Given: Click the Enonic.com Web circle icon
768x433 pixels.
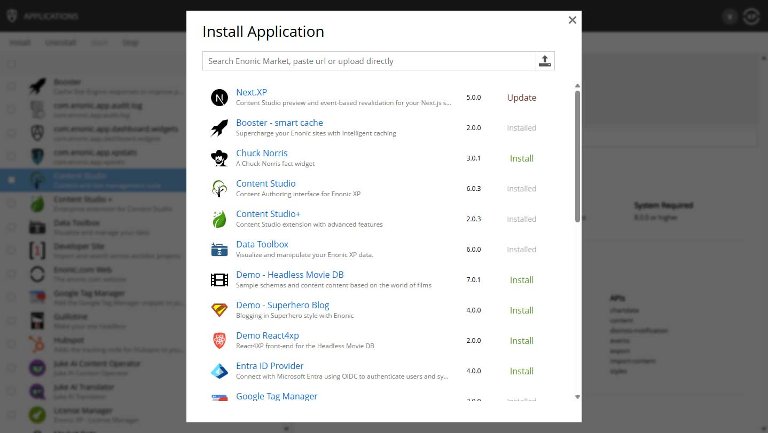Looking at the screenshot, I should [37, 274].
